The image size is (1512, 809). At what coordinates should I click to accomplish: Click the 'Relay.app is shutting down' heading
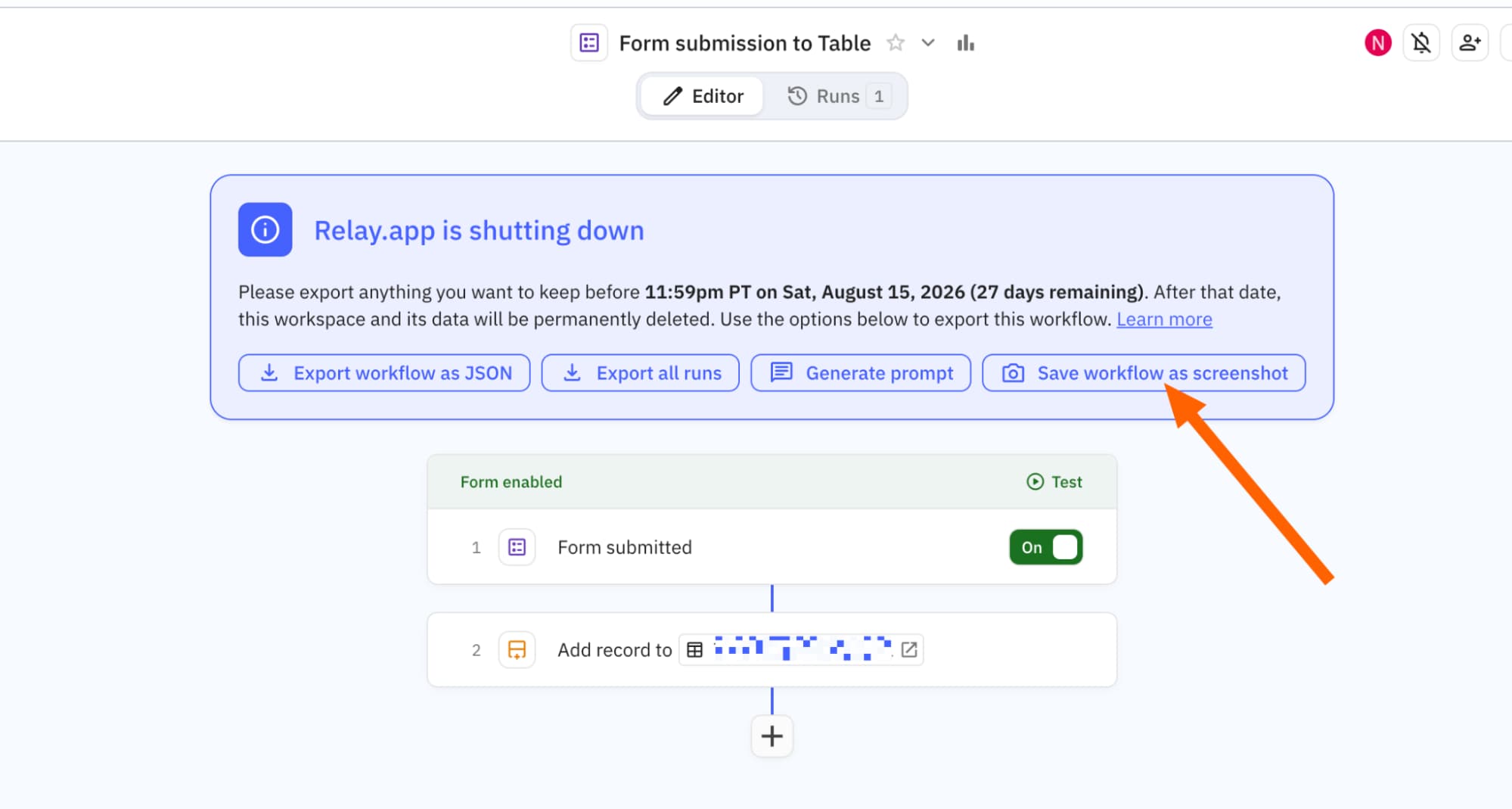[x=480, y=230]
